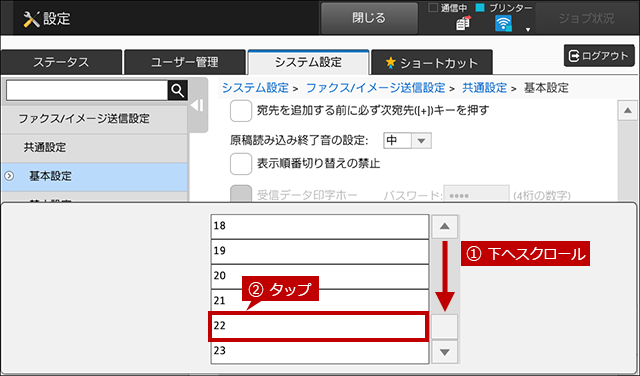Choose 18 from the list
Viewport: 640px width, 376px height.
[x=320, y=227]
